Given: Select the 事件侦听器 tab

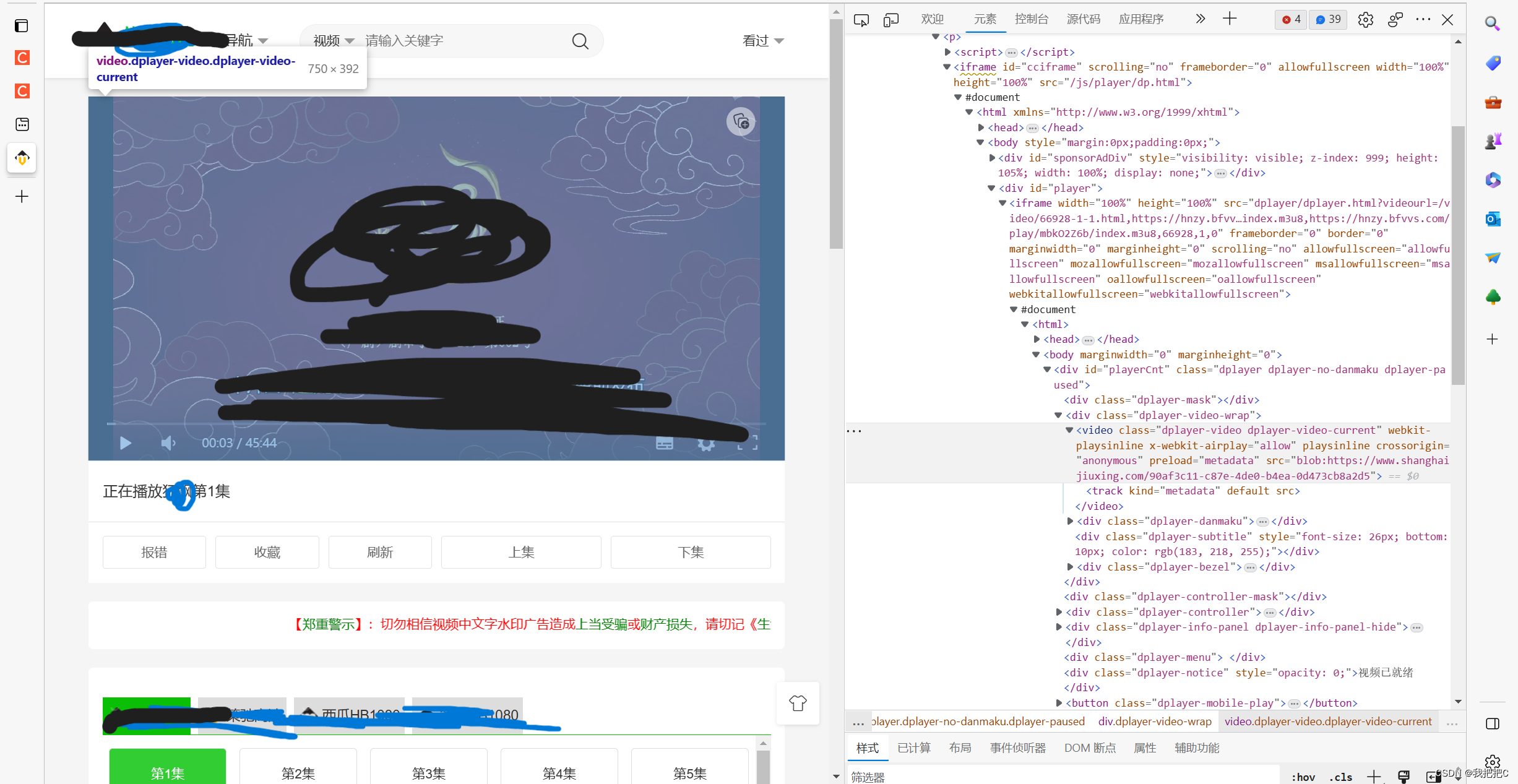Looking at the screenshot, I should (x=1017, y=748).
